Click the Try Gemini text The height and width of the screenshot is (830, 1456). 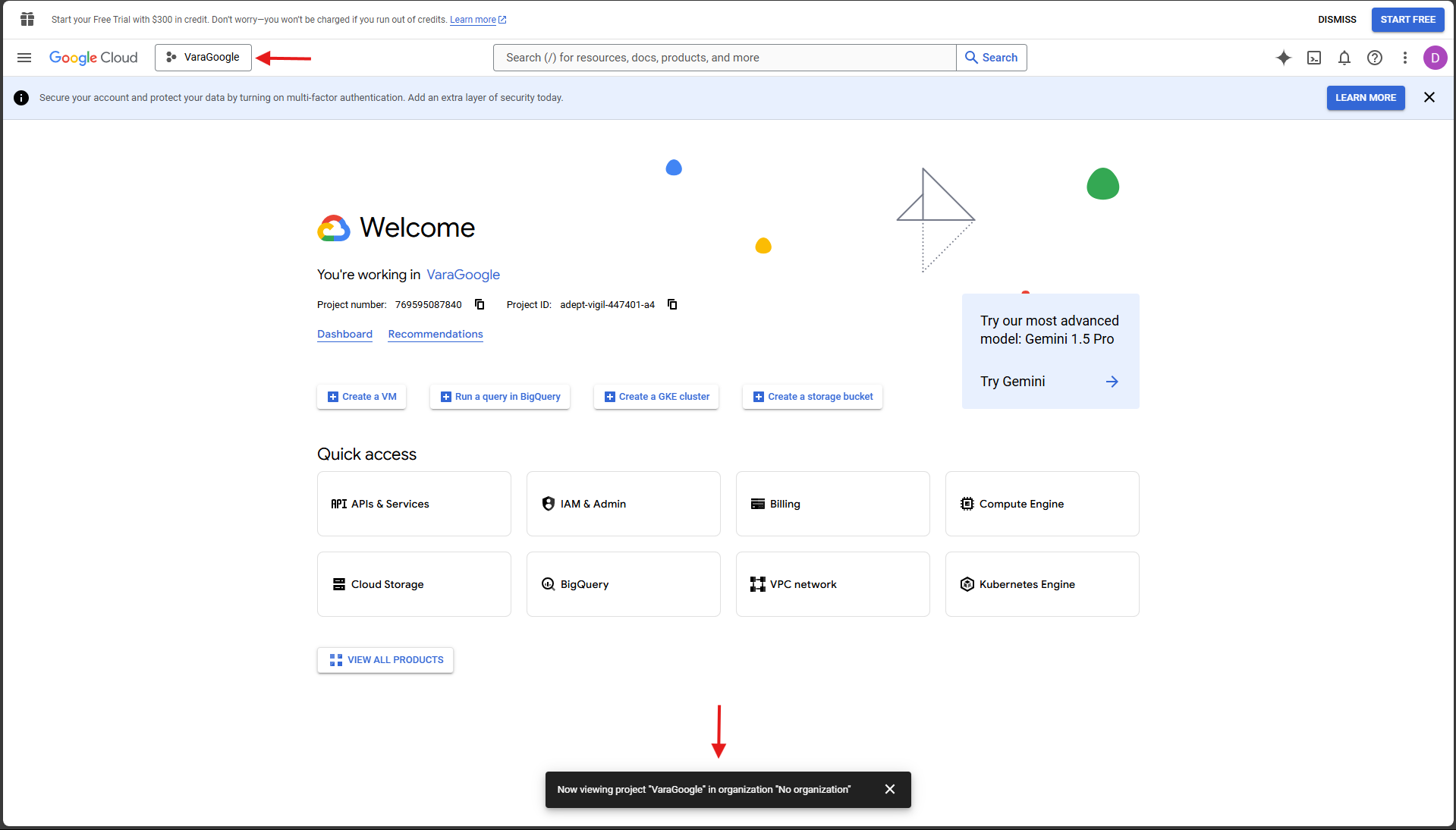[1012, 382]
